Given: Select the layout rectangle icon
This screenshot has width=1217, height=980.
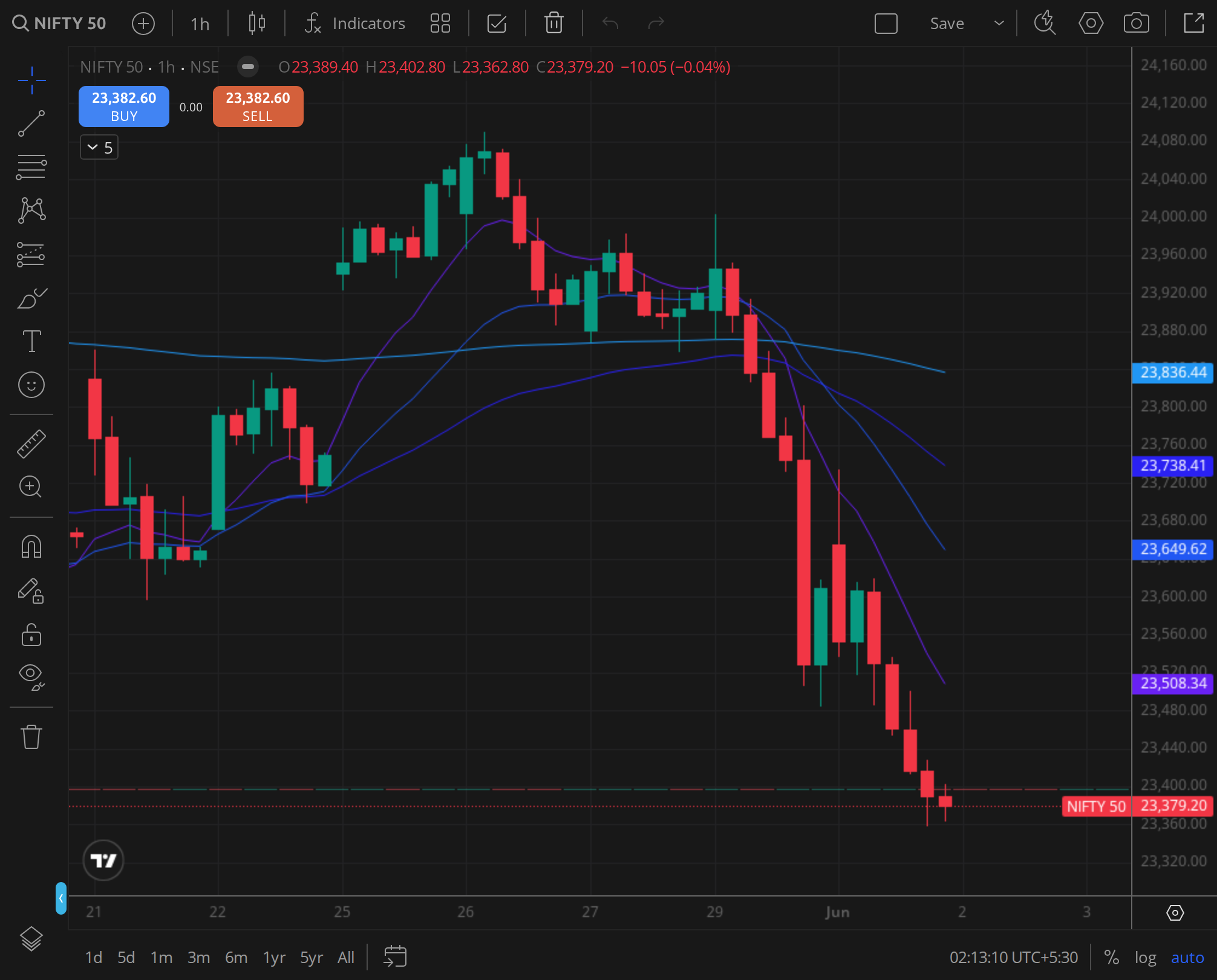Looking at the screenshot, I should click(x=886, y=24).
